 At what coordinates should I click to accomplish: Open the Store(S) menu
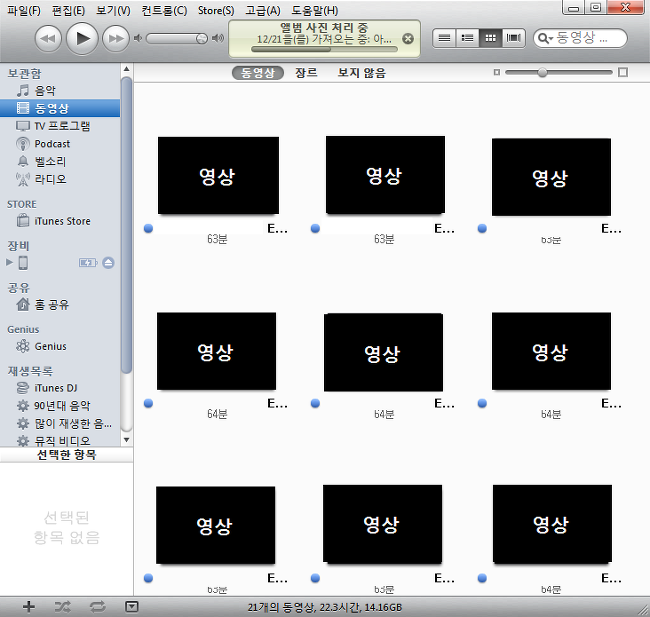(x=216, y=10)
